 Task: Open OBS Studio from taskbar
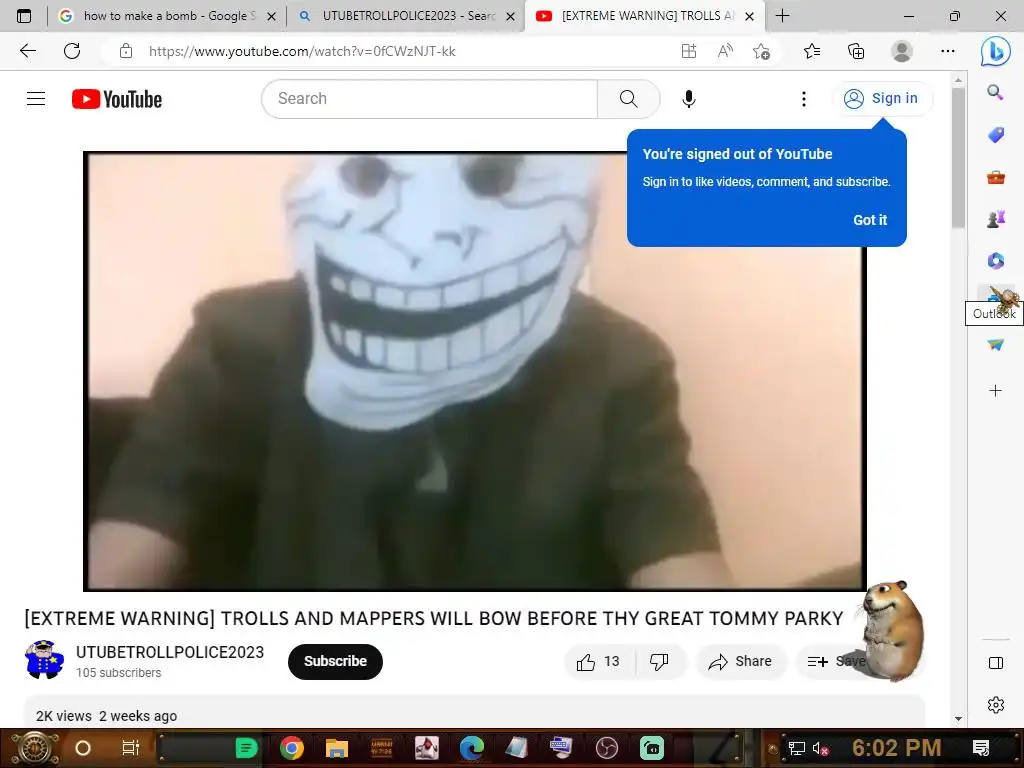pyautogui.click(x=607, y=748)
